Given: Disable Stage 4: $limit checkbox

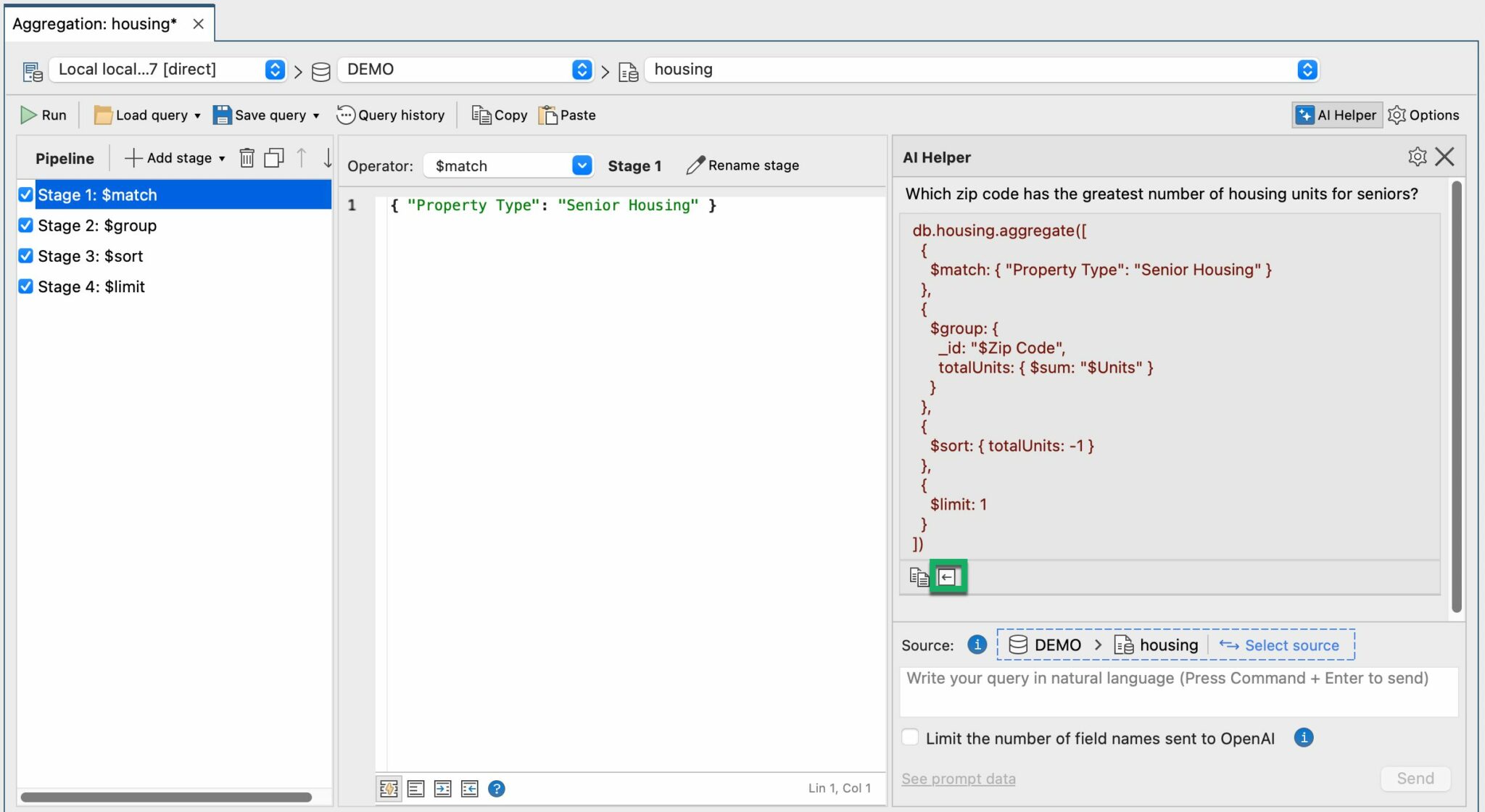Looking at the screenshot, I should [x=26, y=286].
